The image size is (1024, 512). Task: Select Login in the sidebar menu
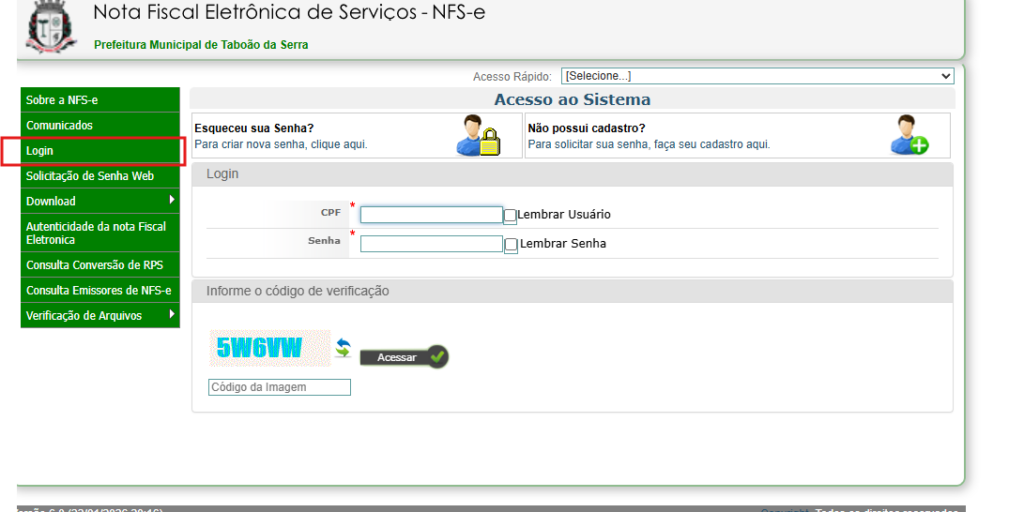[x=40, y=151]
